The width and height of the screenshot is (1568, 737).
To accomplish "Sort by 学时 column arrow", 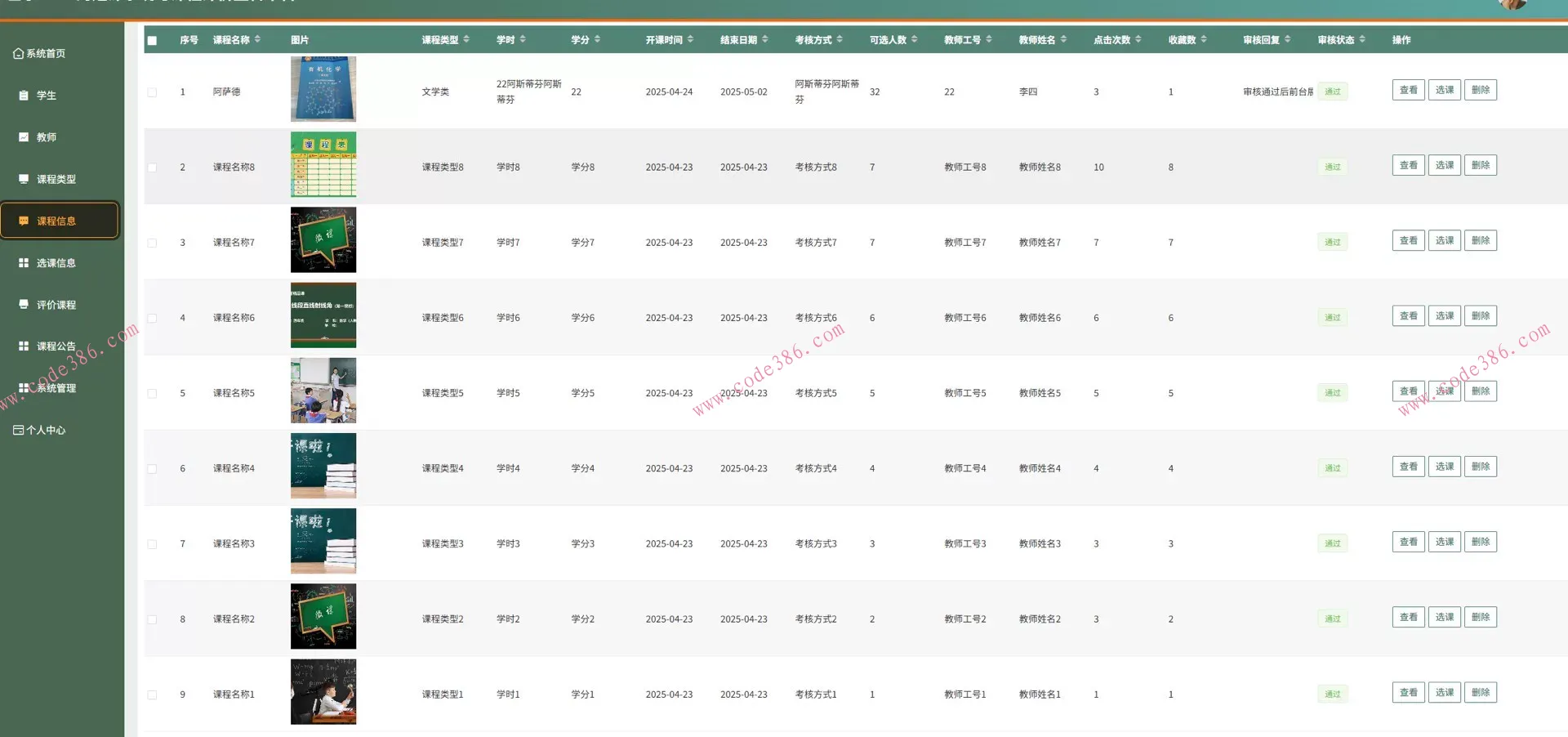I will pos(523,39).
